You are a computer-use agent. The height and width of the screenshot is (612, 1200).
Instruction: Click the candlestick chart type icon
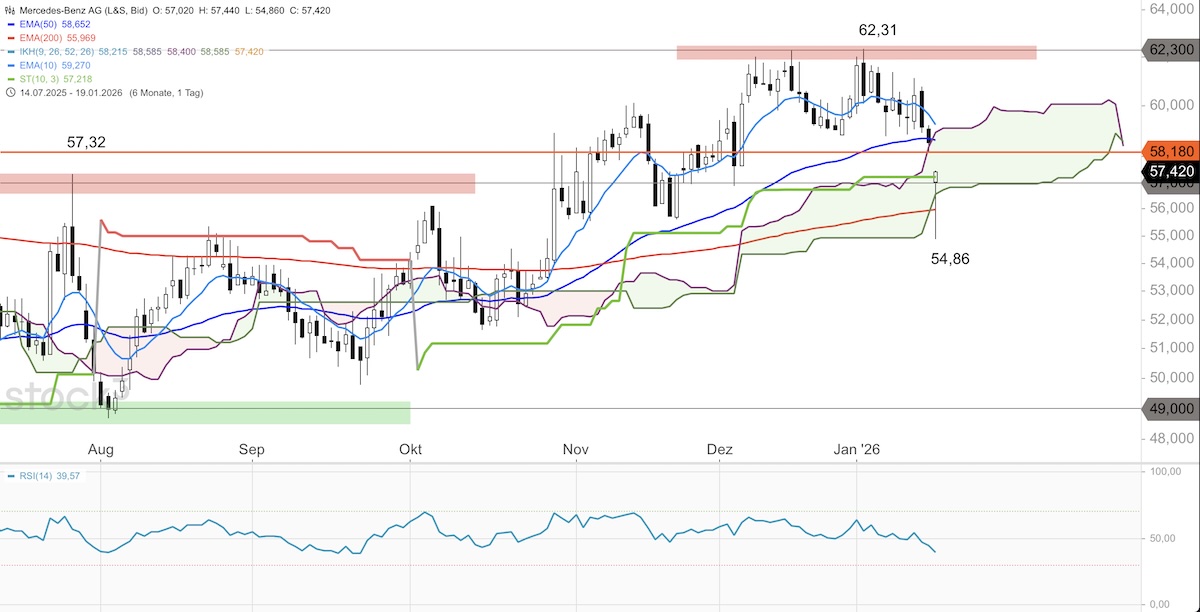9,10
